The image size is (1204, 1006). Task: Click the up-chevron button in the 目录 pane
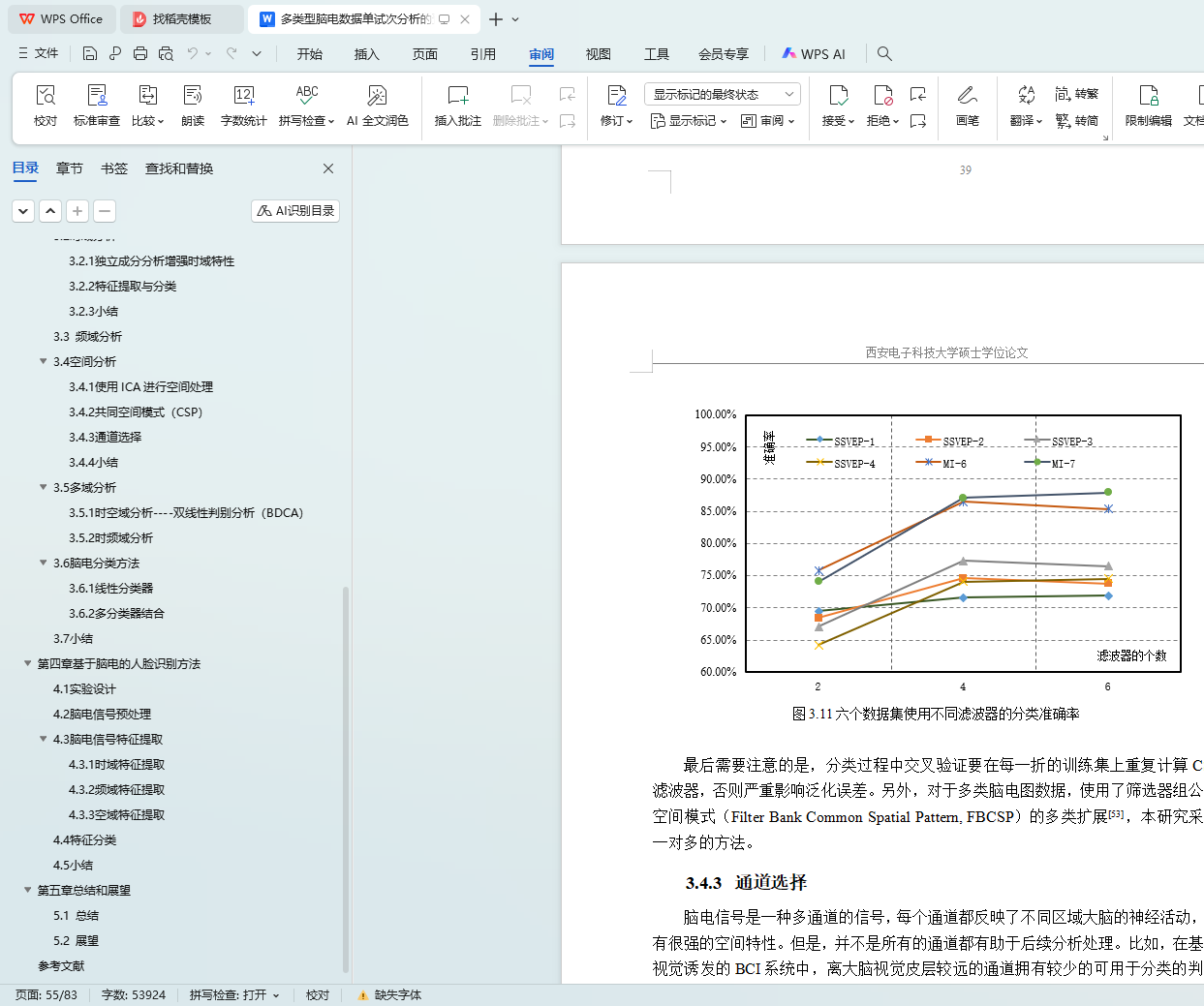pos(50,210)
